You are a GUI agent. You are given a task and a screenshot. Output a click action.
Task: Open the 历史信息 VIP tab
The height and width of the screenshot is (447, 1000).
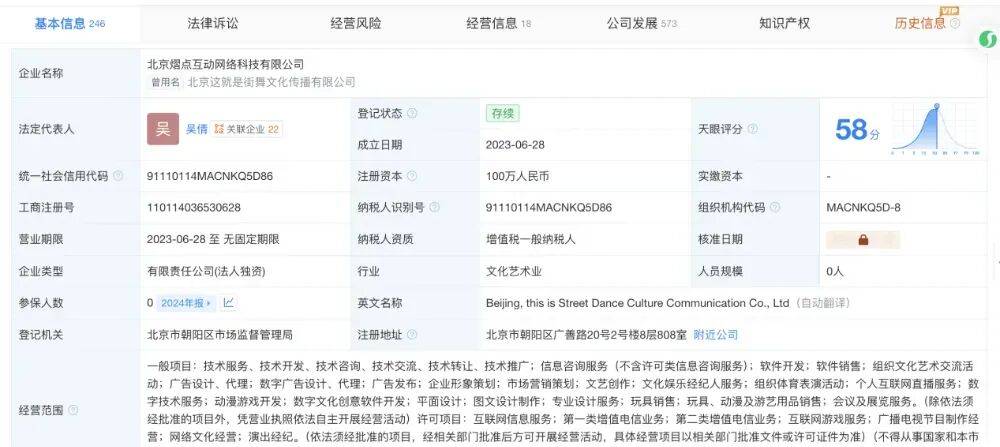pyautogui.click(x=920, y=24)
